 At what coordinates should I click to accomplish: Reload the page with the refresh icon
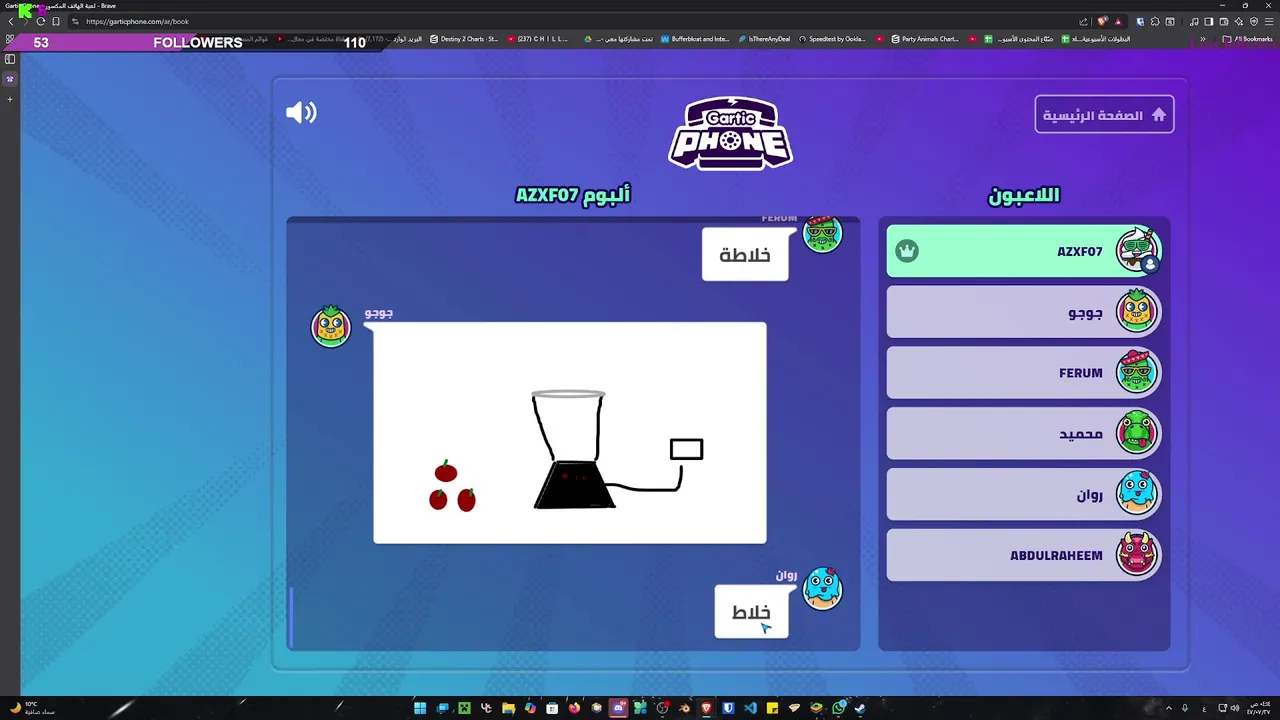pyautogui.click(x=41, y=21)
